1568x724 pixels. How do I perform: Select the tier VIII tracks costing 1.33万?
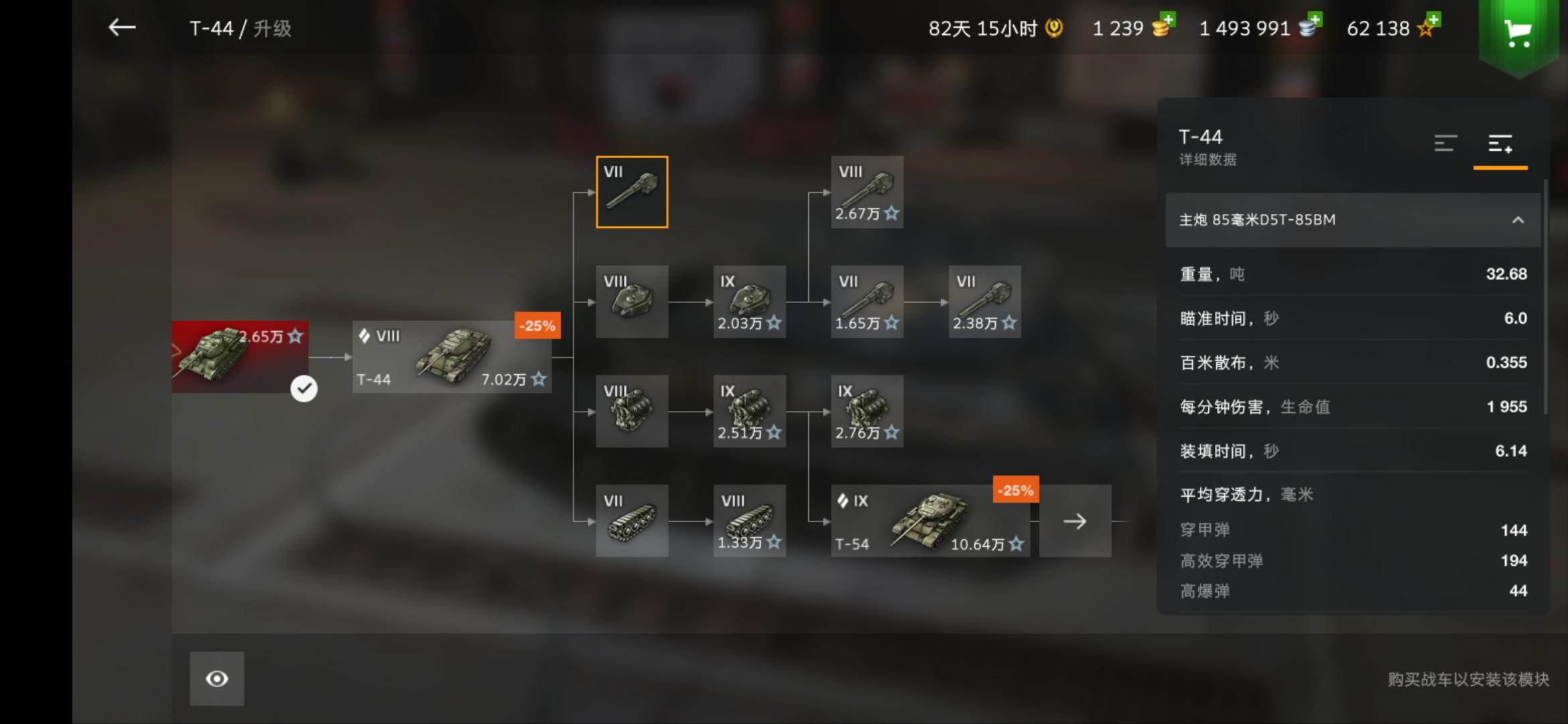tap(749, 521)
